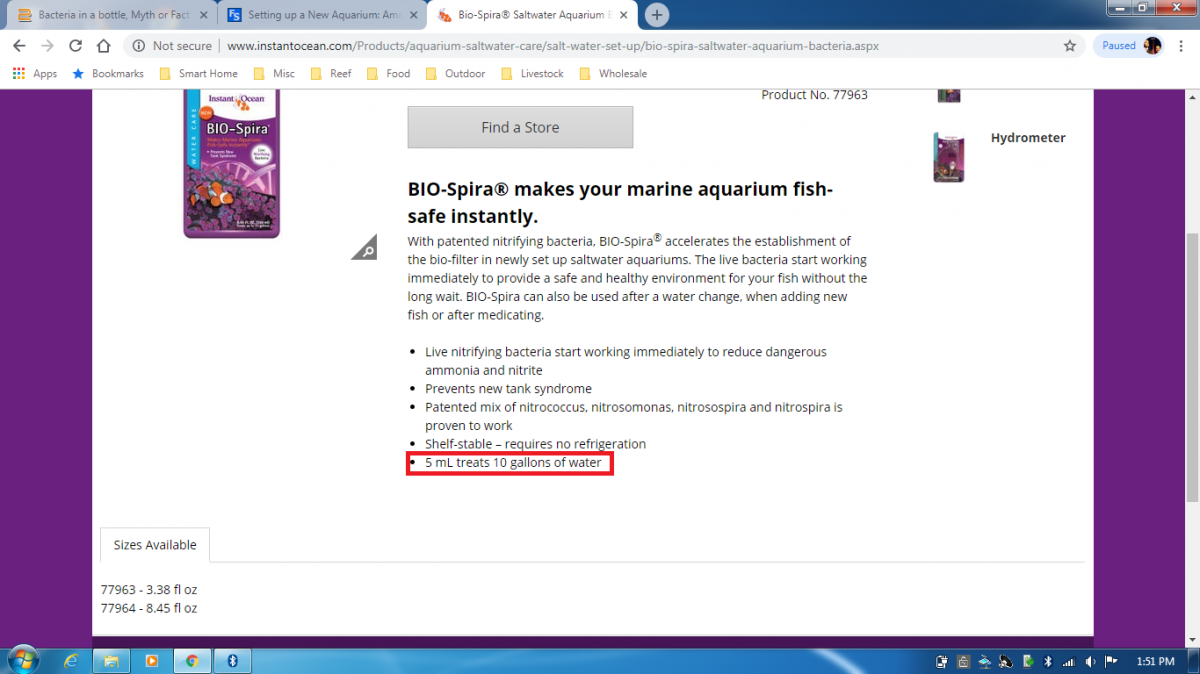Image resolution: width=1200 pixels, height=674 pixels.
Task: Click the magnifier zoom icon on product image
Action: pyautogui.click(x=364, y=248)
